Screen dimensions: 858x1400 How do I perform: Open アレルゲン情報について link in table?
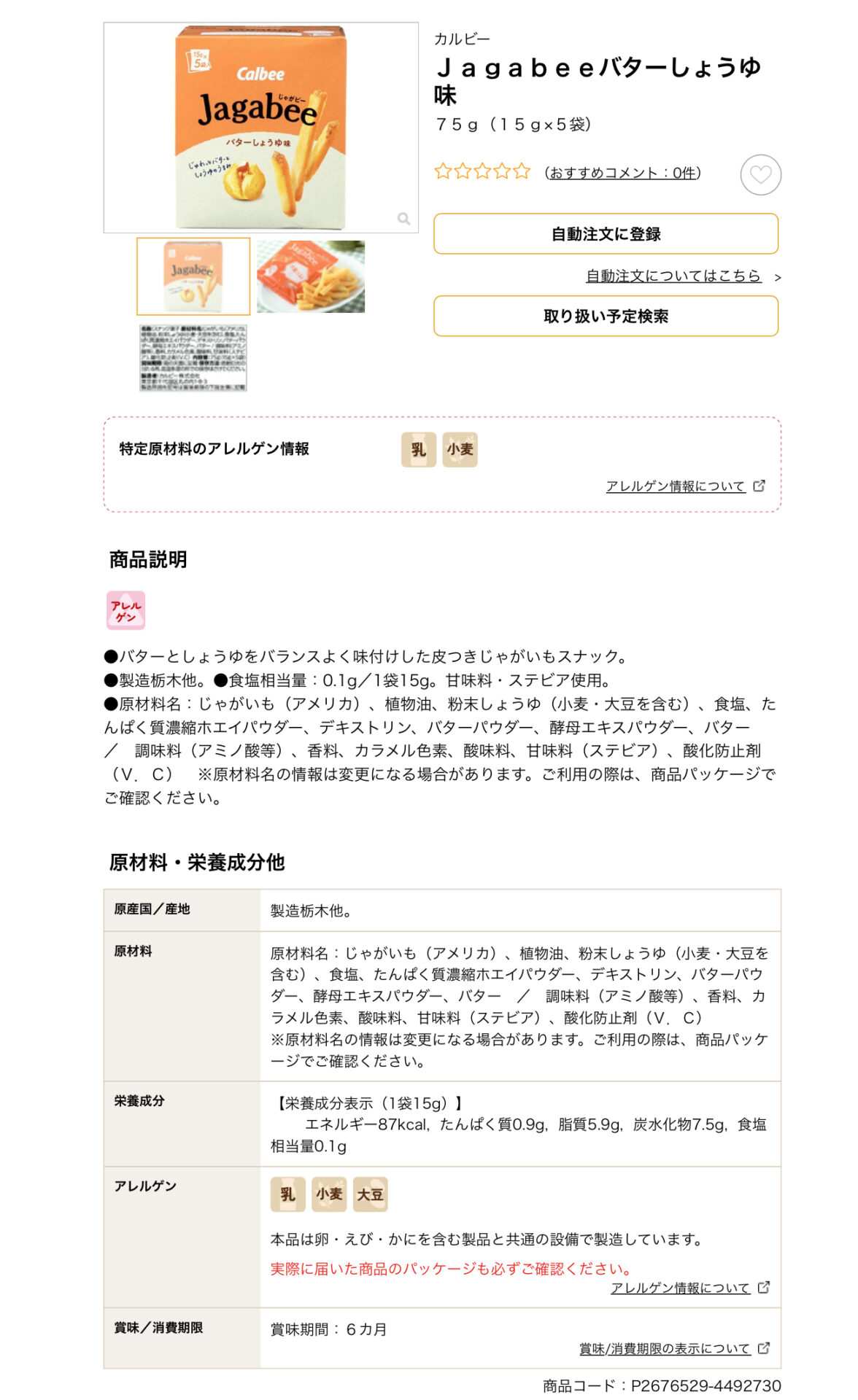pos(680,1288)
